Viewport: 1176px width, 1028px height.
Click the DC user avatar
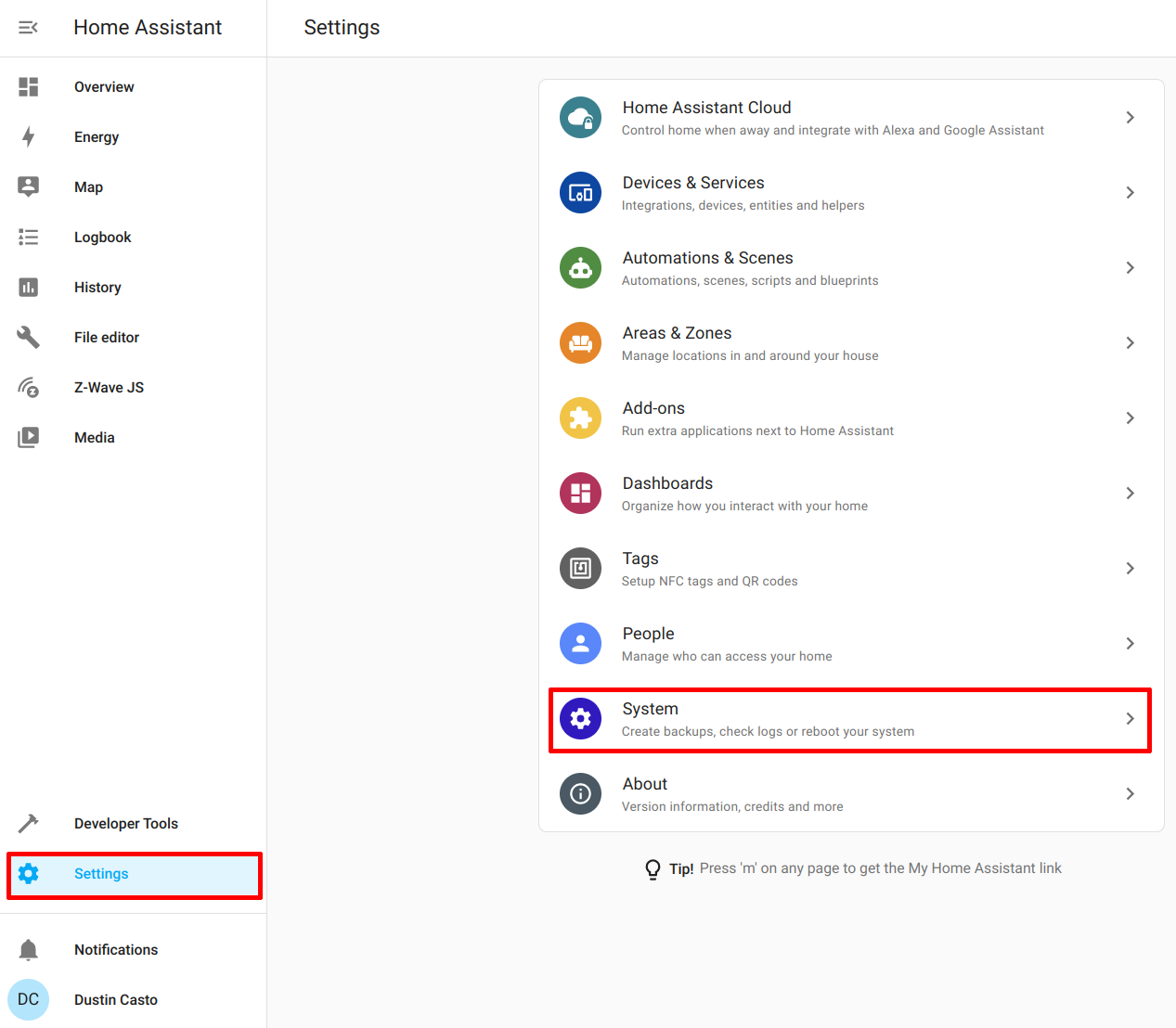[29, 1000]
